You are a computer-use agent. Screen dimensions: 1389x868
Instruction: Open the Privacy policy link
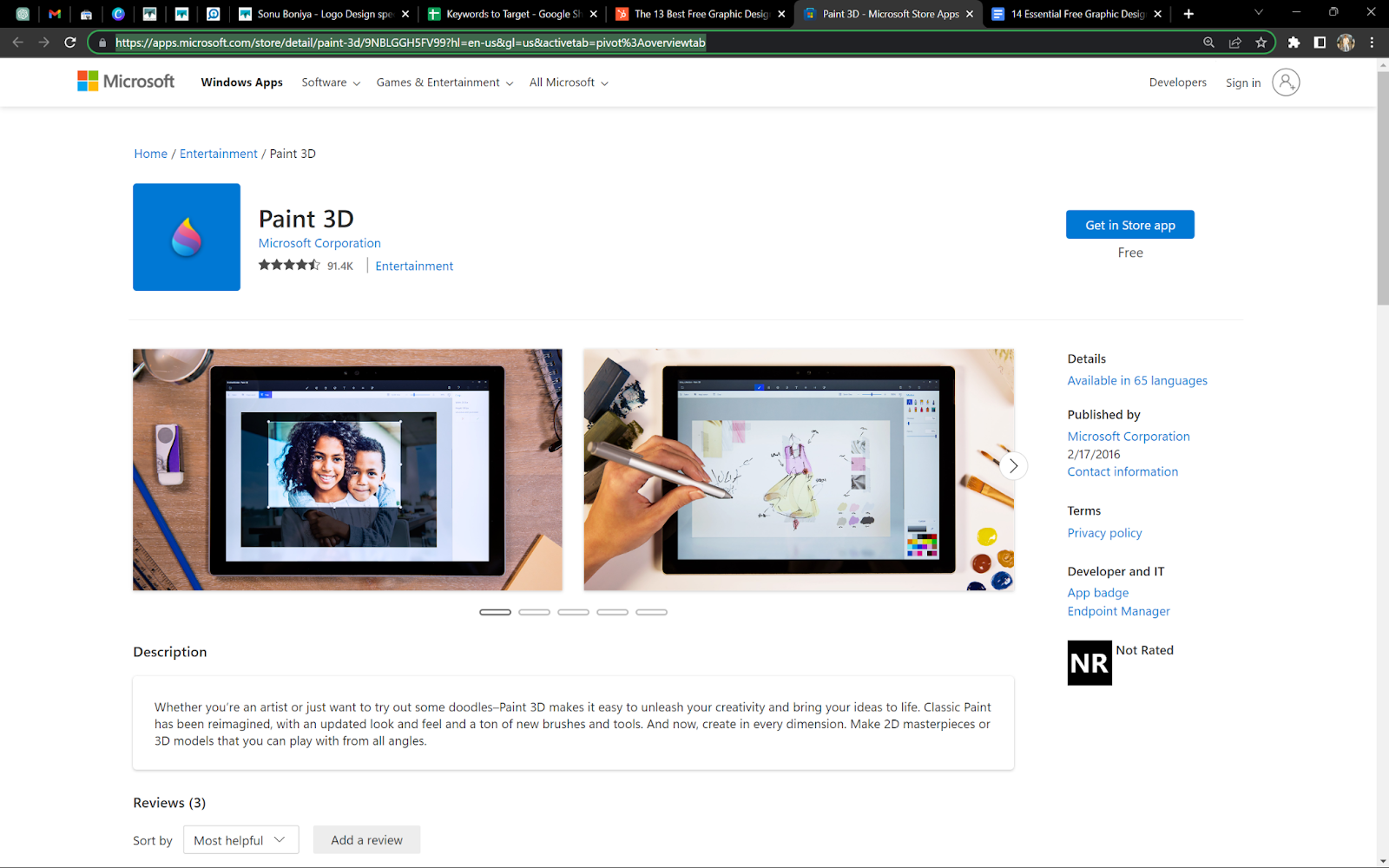coord(1104,533)
